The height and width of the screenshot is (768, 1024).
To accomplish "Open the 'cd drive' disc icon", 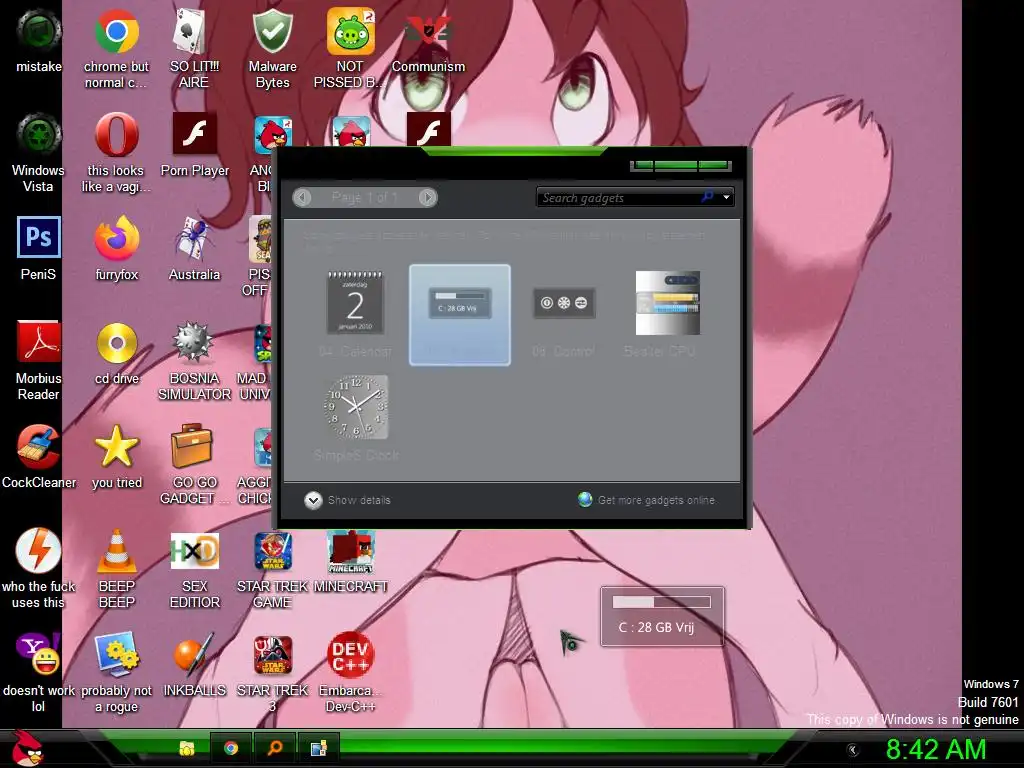I will pyautogui.click(x=116, y=353).
